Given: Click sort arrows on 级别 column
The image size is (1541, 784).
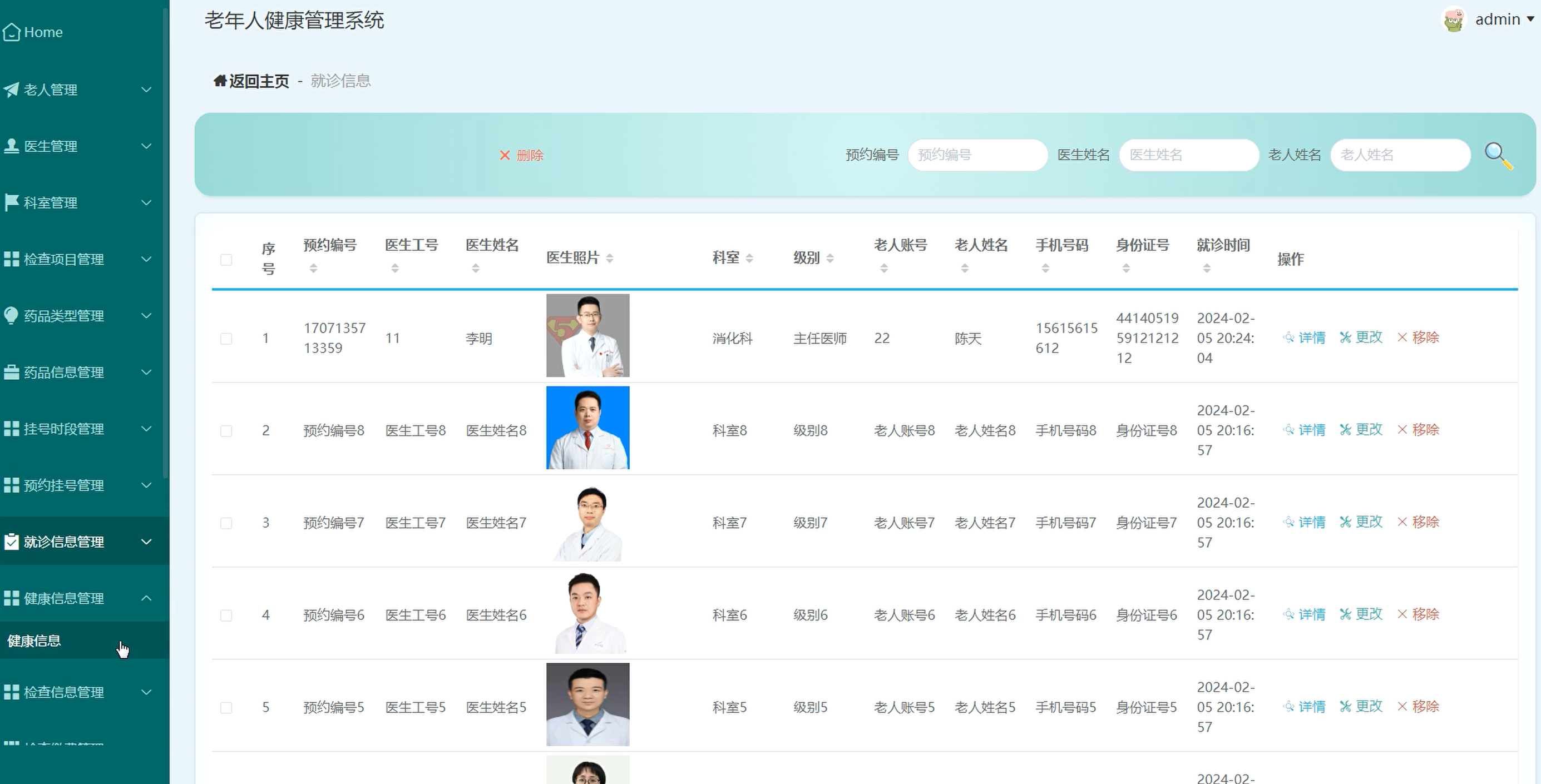Looking at the screenshot, I should click(829, 259).
